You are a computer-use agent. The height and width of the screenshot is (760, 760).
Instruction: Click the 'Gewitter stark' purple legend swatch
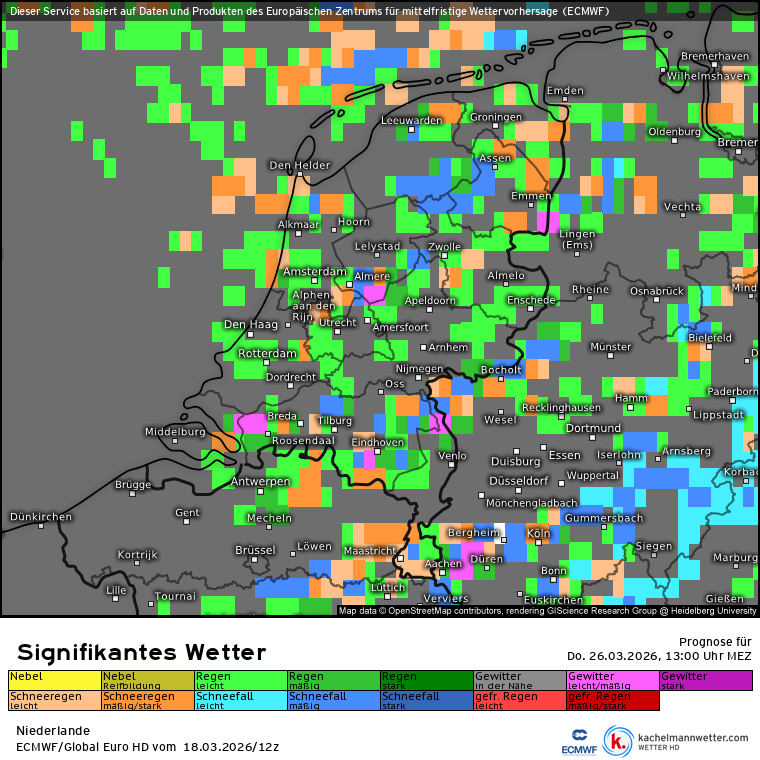705,680
